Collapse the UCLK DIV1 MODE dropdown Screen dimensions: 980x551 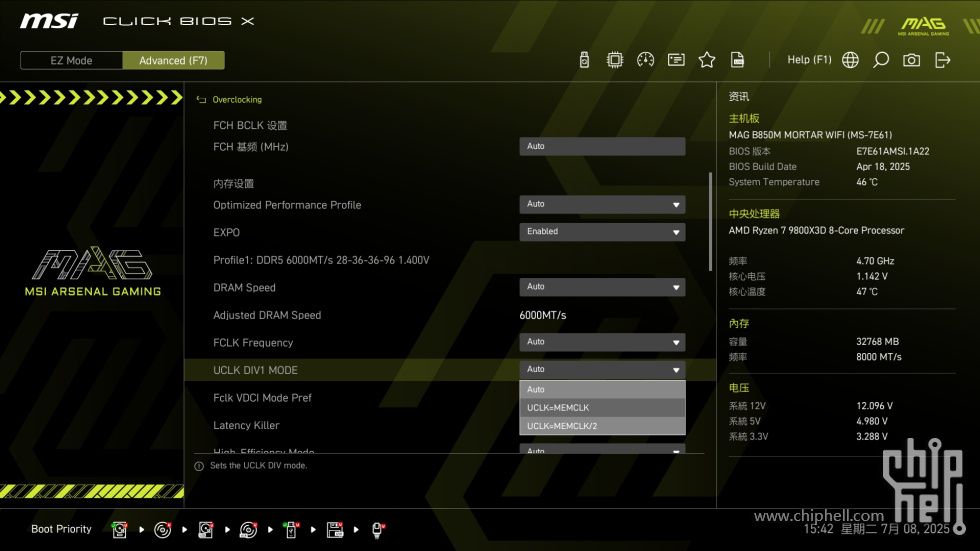pos(602,369)
